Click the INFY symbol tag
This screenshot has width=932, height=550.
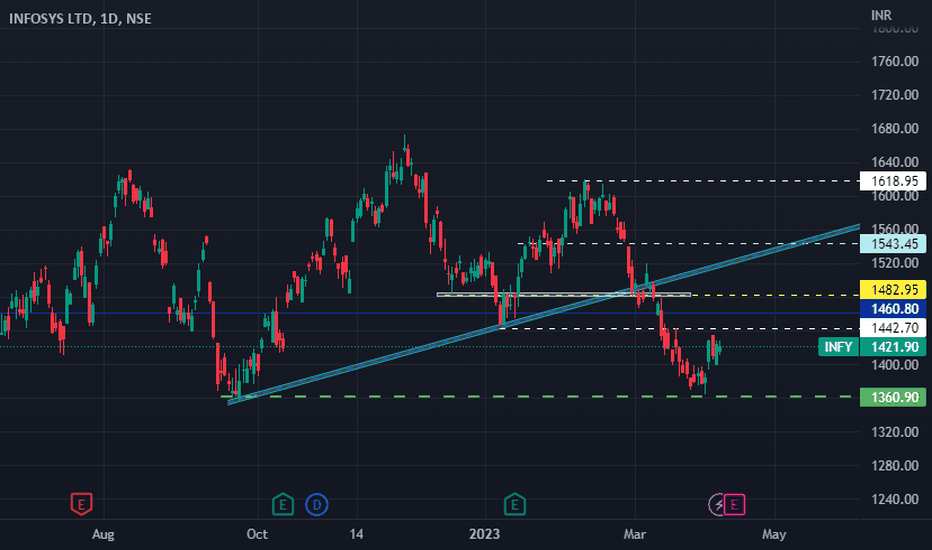[838, 347]
